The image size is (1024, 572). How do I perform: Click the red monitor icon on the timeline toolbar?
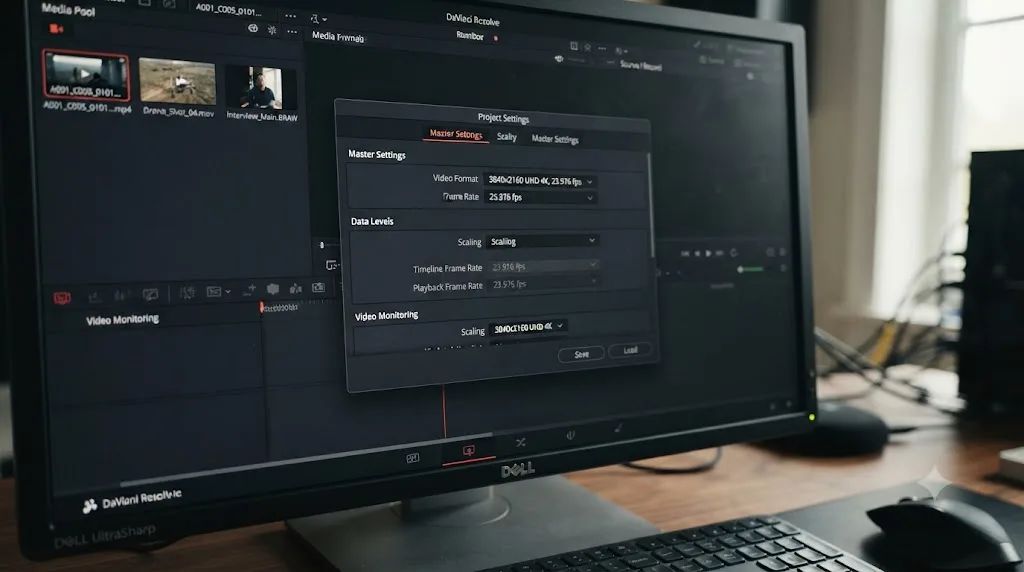click(62, 298)
